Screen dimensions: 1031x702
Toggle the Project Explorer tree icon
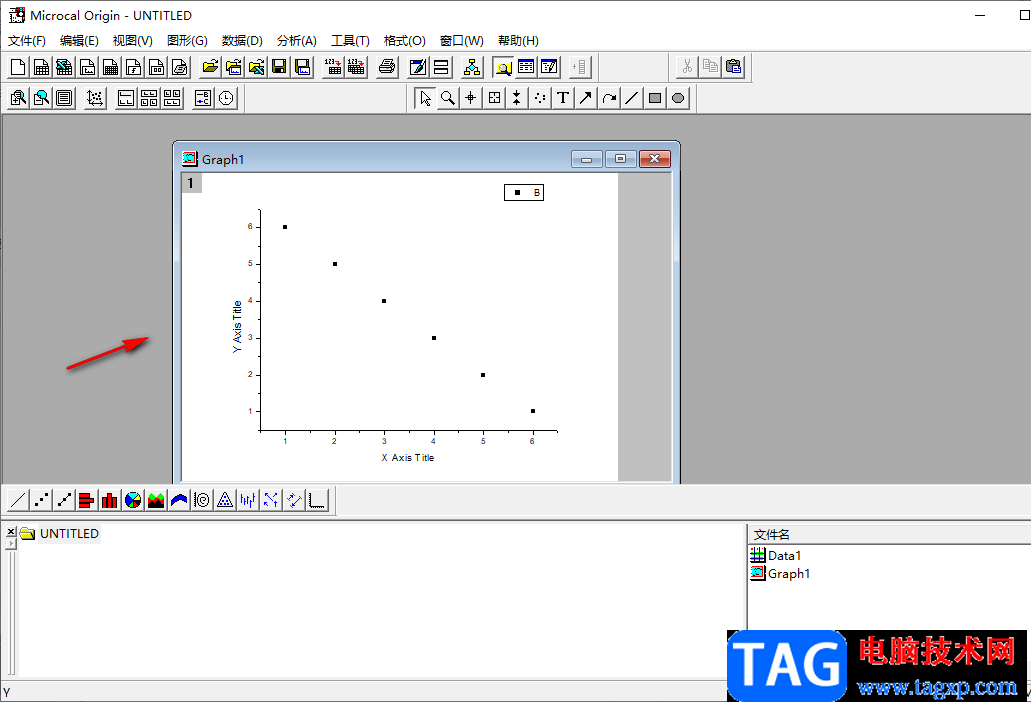point(472,67)
